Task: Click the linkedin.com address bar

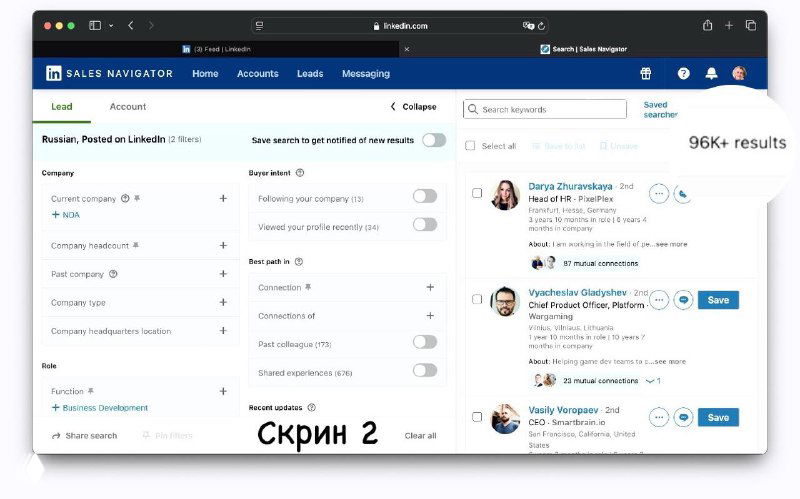Action: click(401, 26)
